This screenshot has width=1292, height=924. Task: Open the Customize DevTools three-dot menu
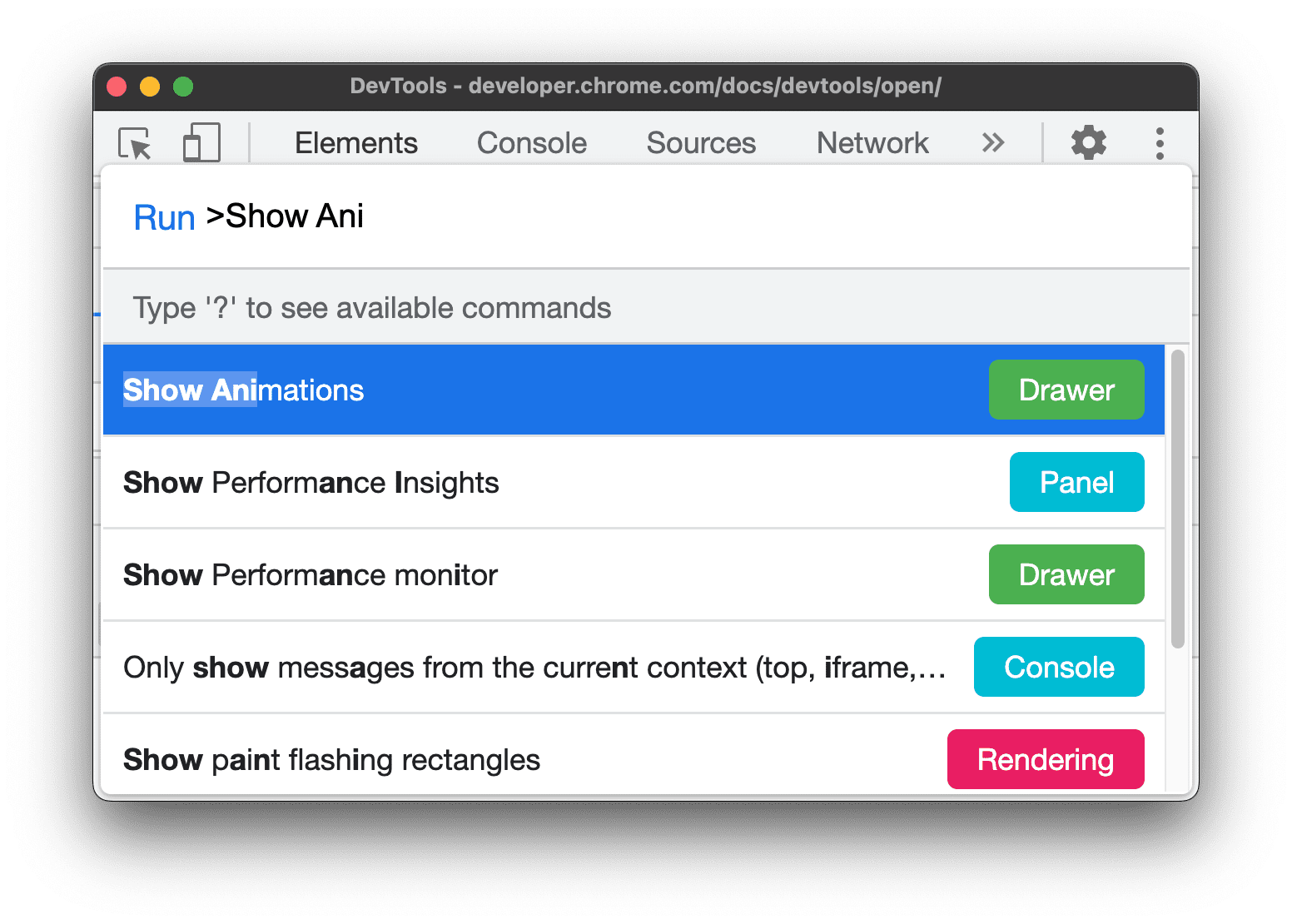1160,142
